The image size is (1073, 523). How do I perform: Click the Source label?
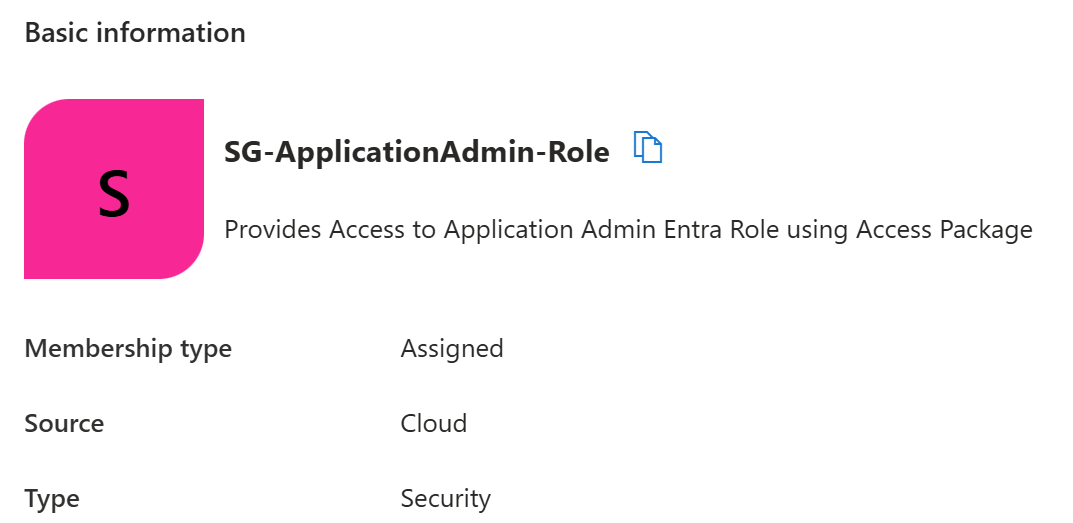click(64, 424)
